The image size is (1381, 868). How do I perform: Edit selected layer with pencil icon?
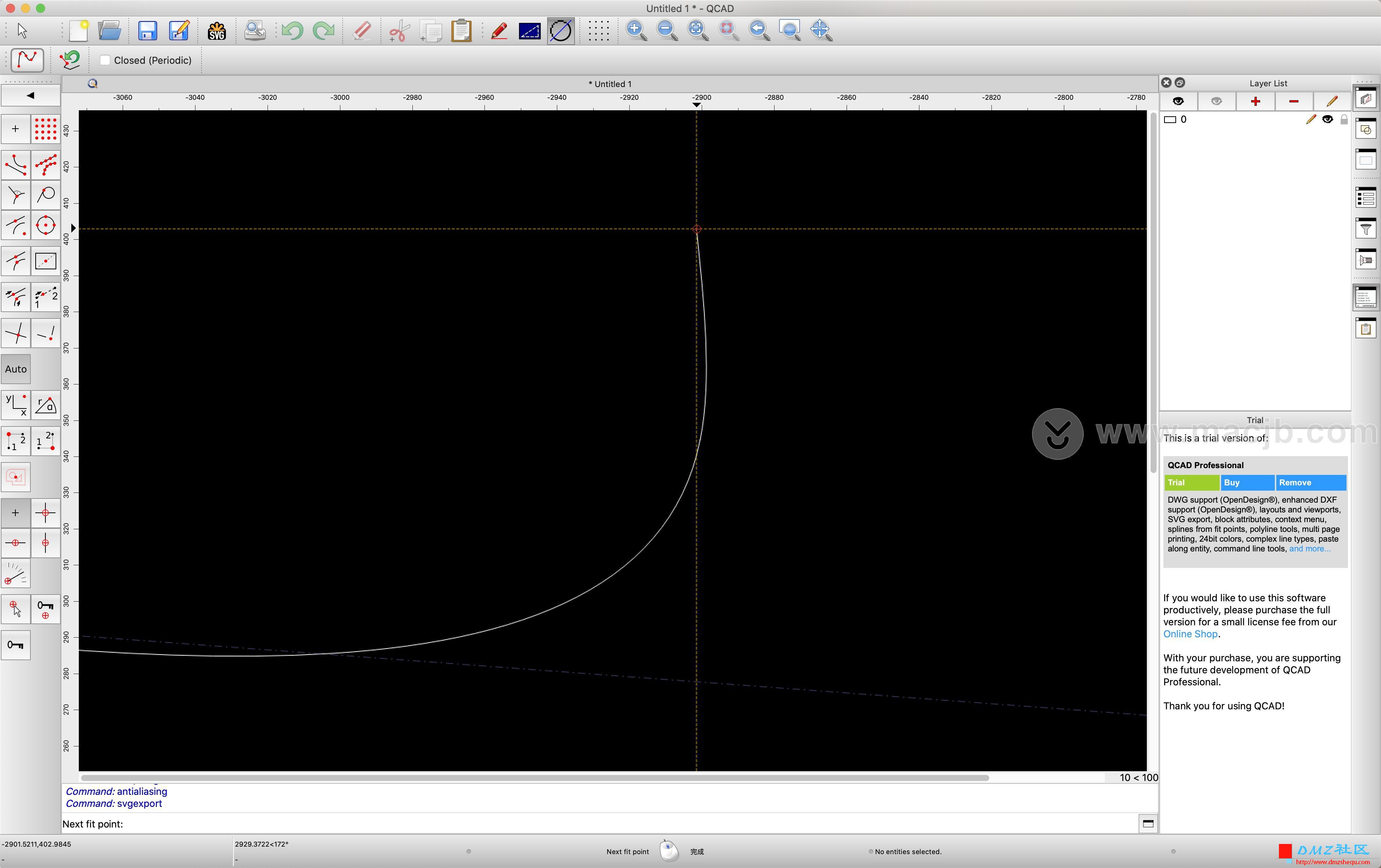1332,102
